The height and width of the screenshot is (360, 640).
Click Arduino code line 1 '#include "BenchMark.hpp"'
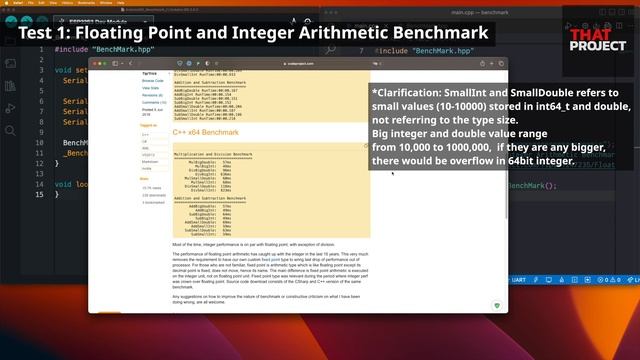(x=104, y=49)
